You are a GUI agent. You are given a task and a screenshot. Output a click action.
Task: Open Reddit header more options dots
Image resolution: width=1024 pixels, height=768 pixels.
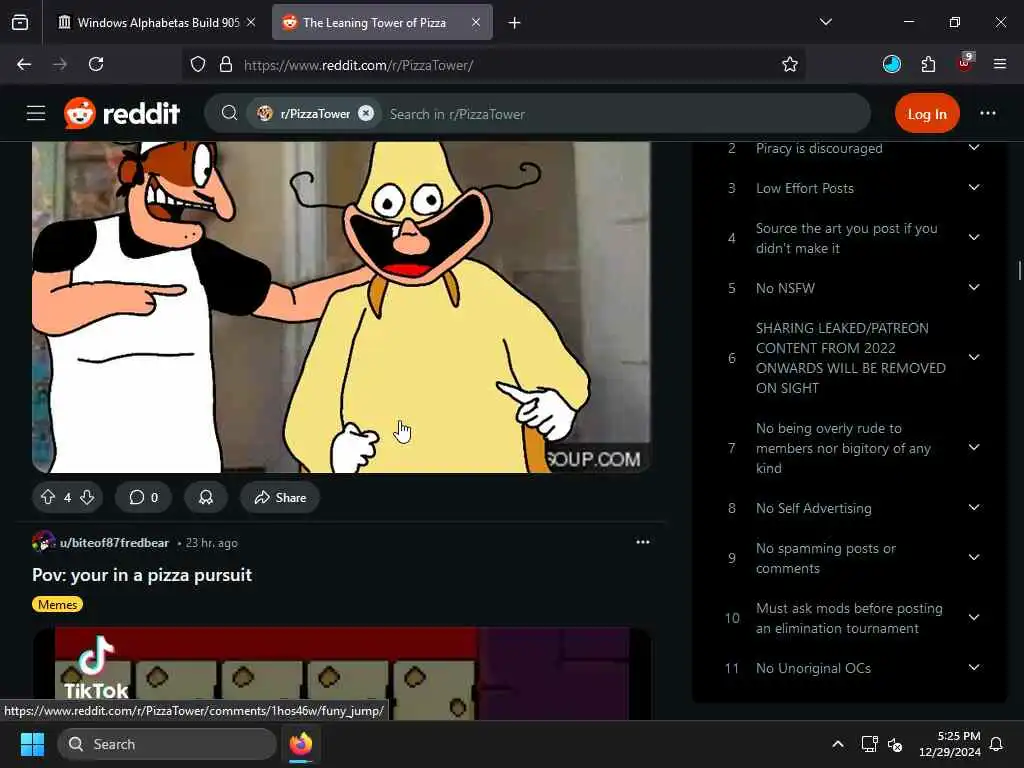[987, 114]
